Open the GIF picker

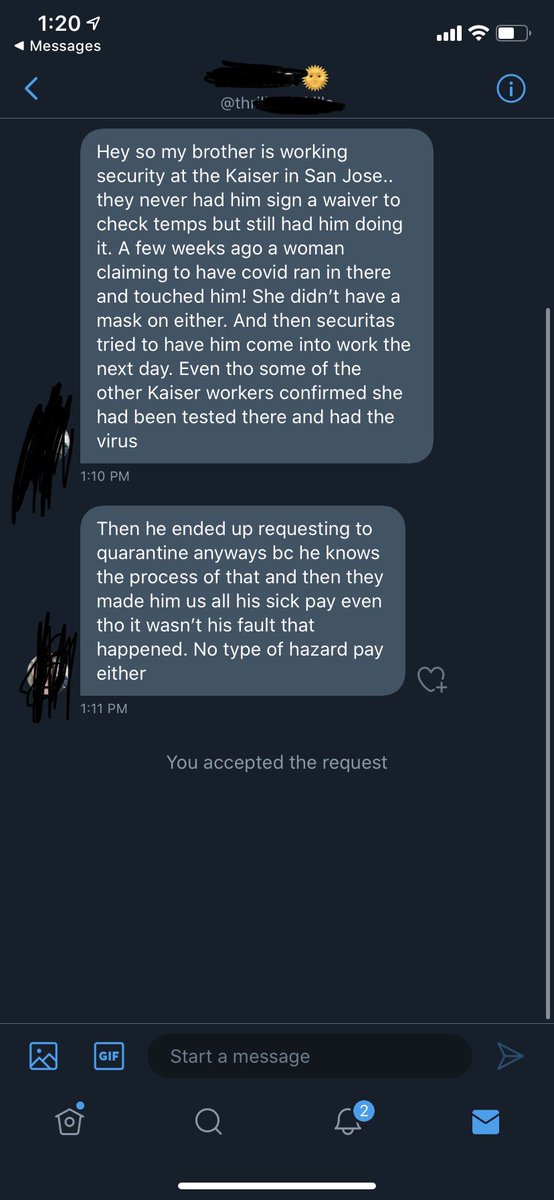[x=108, y=1056]
